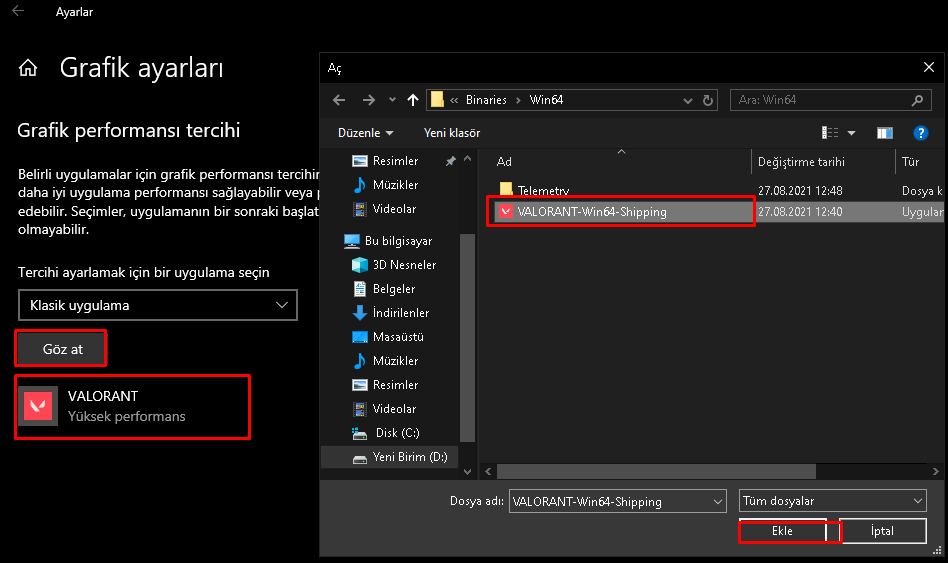Click the Telemetry folder icon
948x563 pixels.
505,190
